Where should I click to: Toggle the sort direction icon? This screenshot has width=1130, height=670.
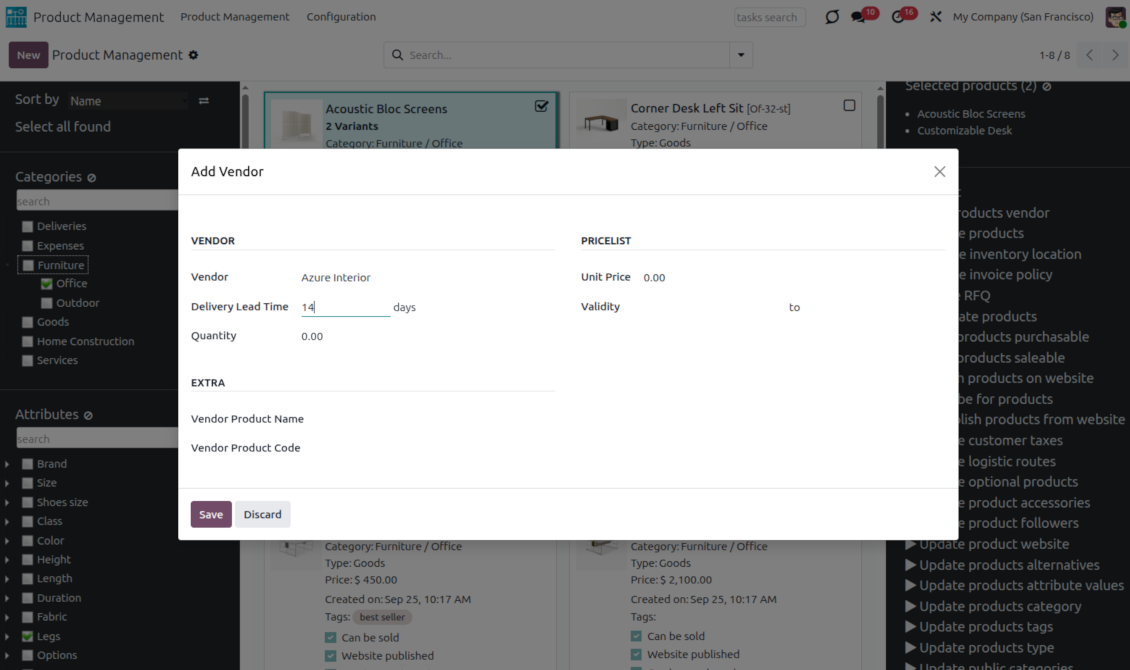[204, 101]
